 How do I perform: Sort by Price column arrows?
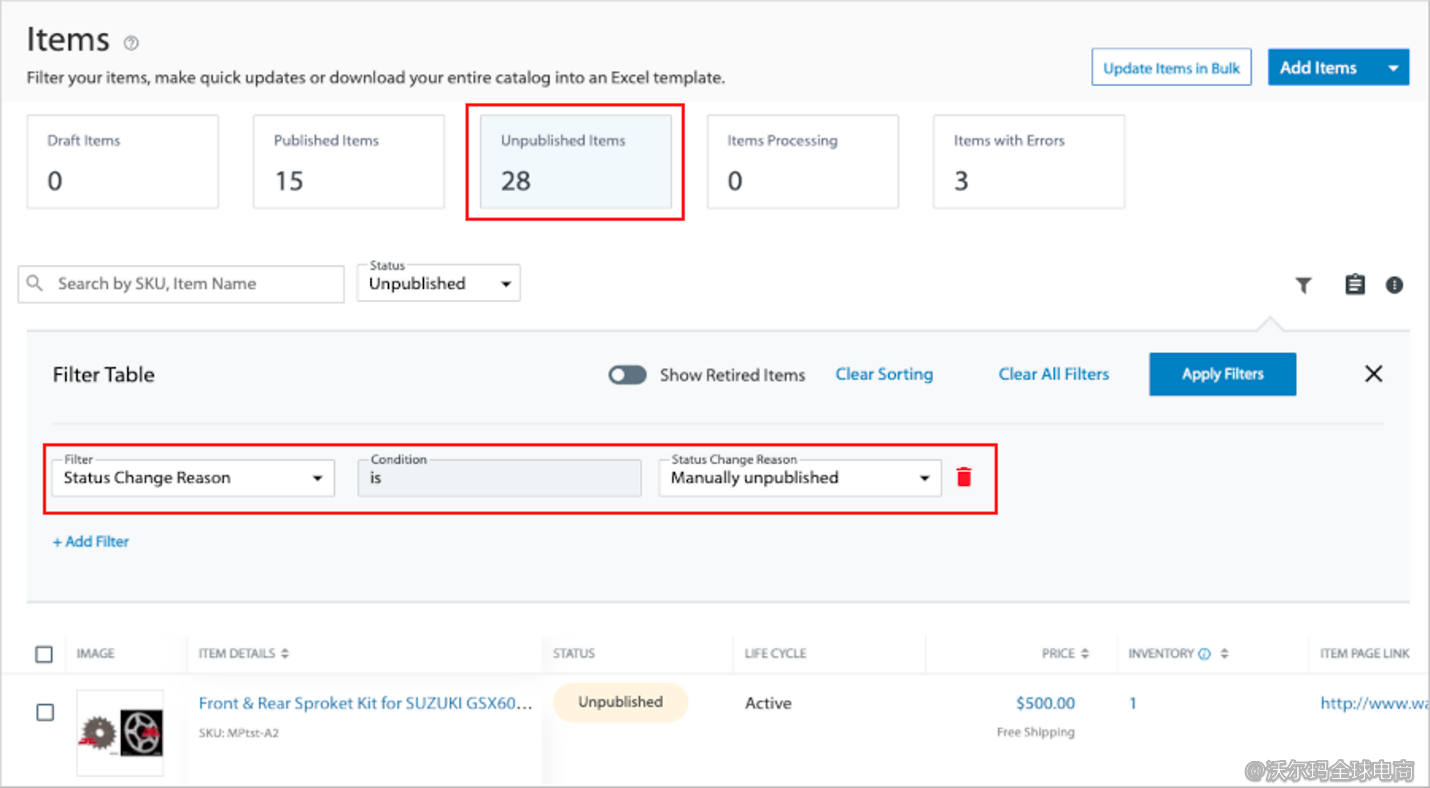pyautogui.click(x=1085, y=654)
